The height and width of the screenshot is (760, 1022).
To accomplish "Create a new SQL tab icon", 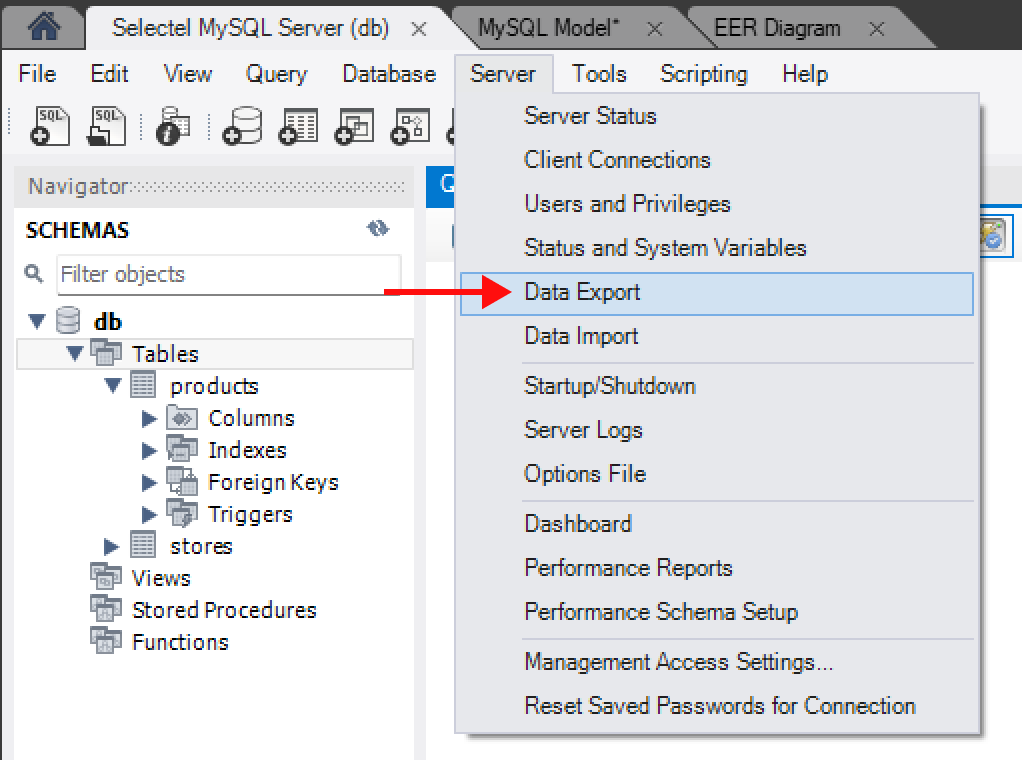I will [x=50, y=126].
